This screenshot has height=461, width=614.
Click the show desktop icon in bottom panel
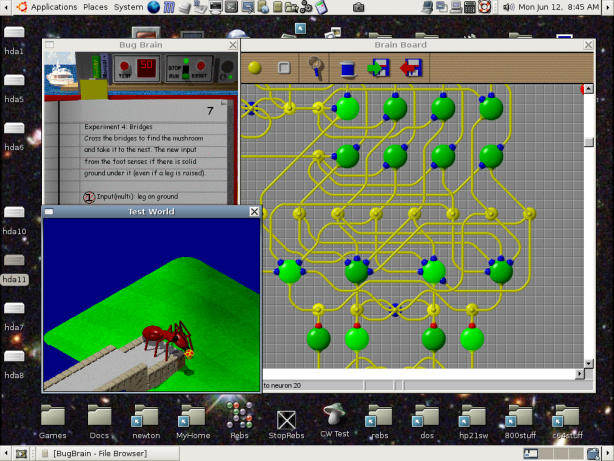(22, 454)
